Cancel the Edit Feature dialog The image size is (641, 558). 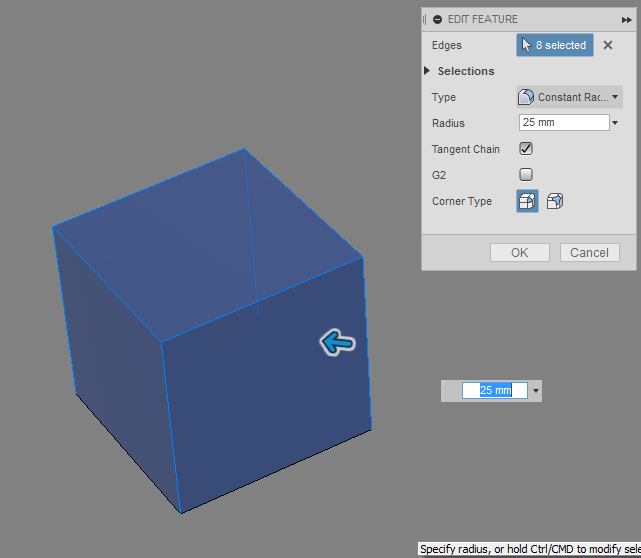click(589, 253)
